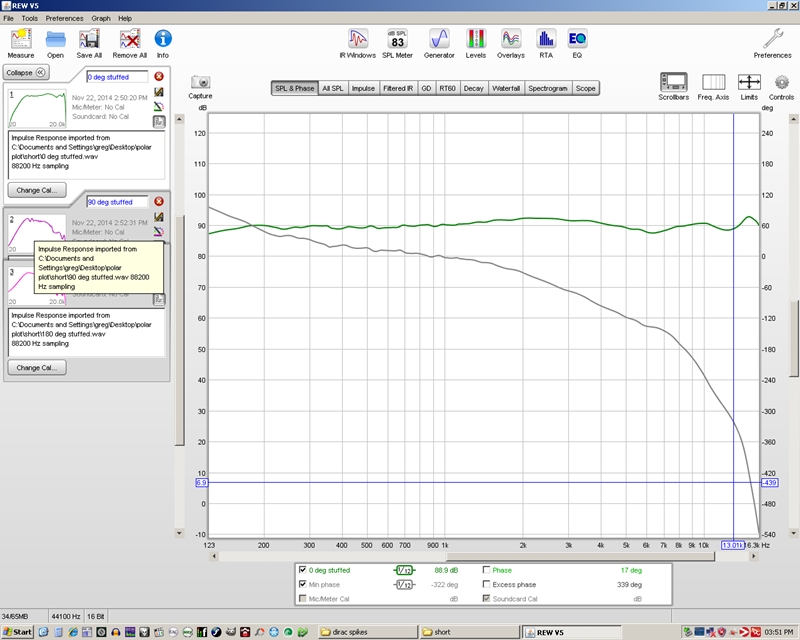This screenshot has height=640, width=800.
Task: Open a measurement file with Open icon
Action: [55, 44]
